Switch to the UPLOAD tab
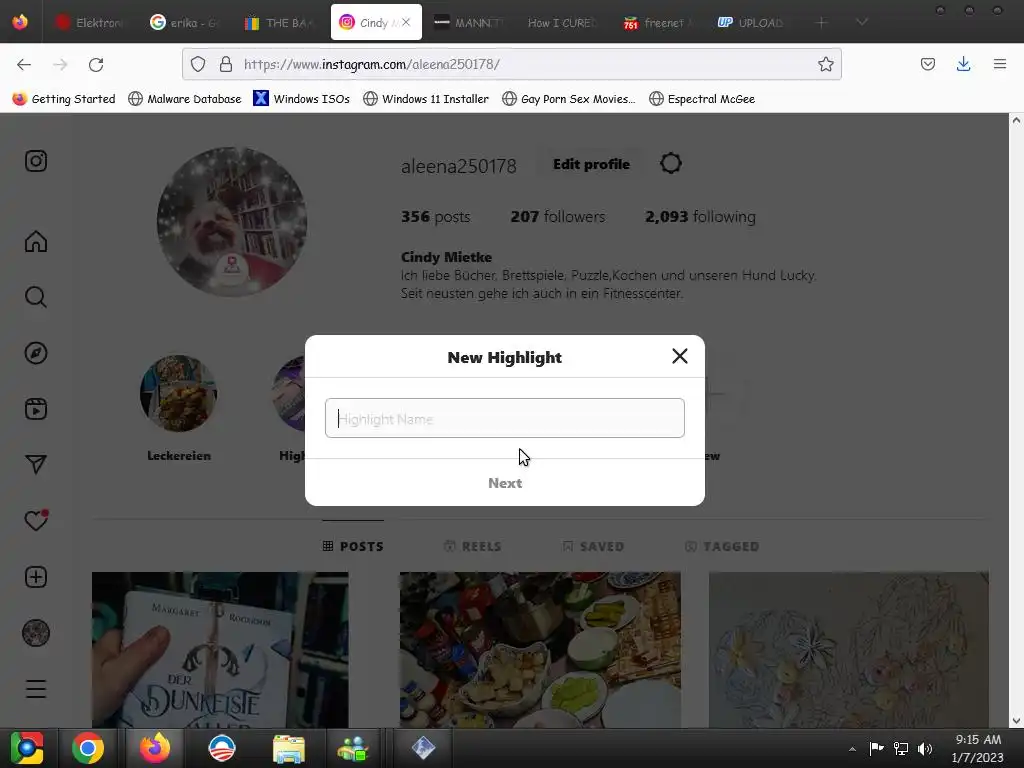The width and height of the screenshot is (1024, 768). [751, 22]
